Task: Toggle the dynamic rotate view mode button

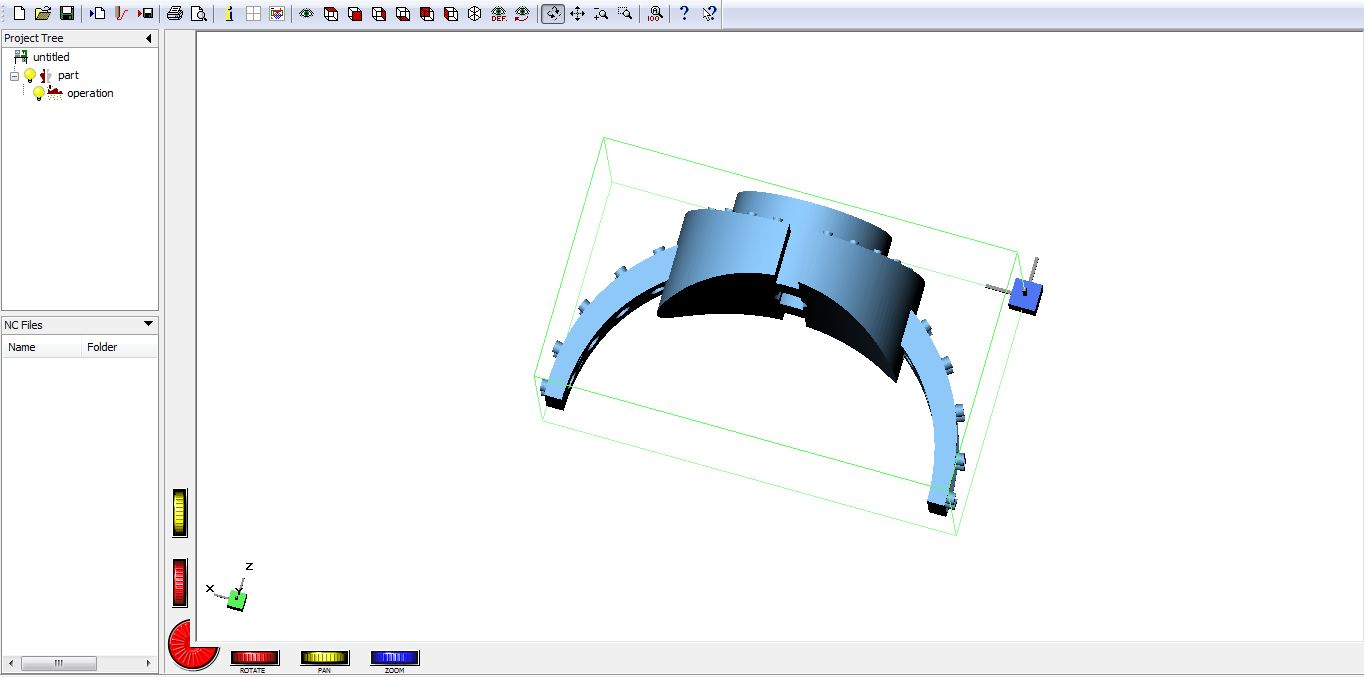Action: tap(553, 14)
